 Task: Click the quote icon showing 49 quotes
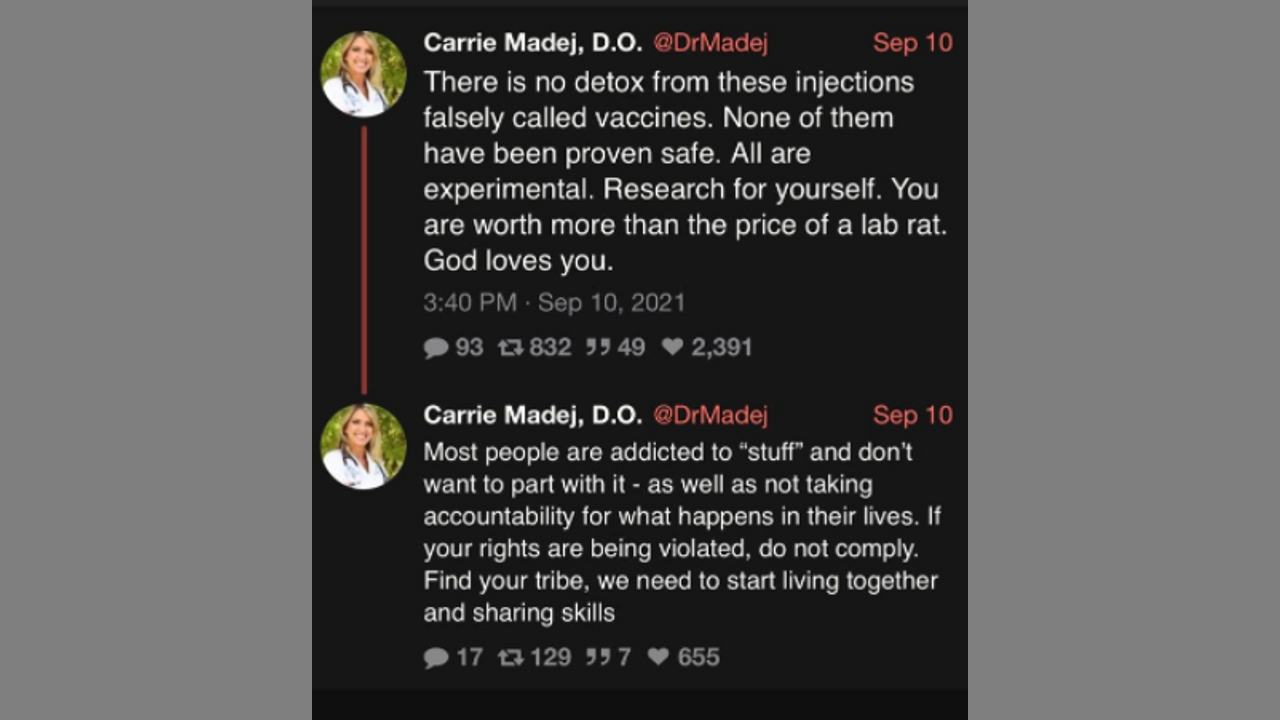pyautogui.click(x=598, y=347)
